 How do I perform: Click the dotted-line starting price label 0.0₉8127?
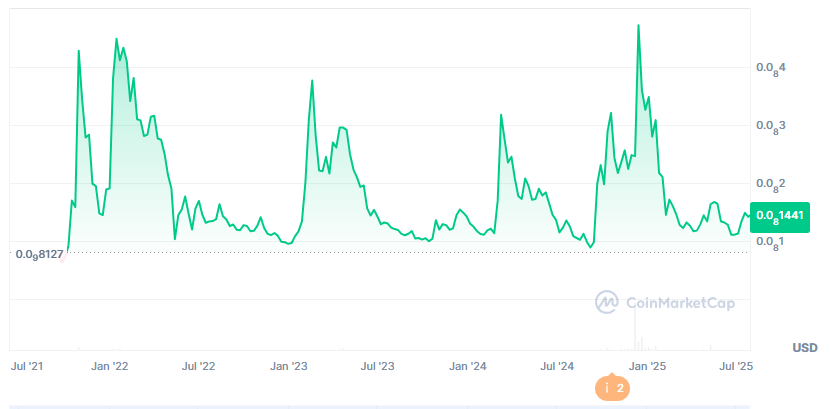pyautogui.click(x=38, y=255)
